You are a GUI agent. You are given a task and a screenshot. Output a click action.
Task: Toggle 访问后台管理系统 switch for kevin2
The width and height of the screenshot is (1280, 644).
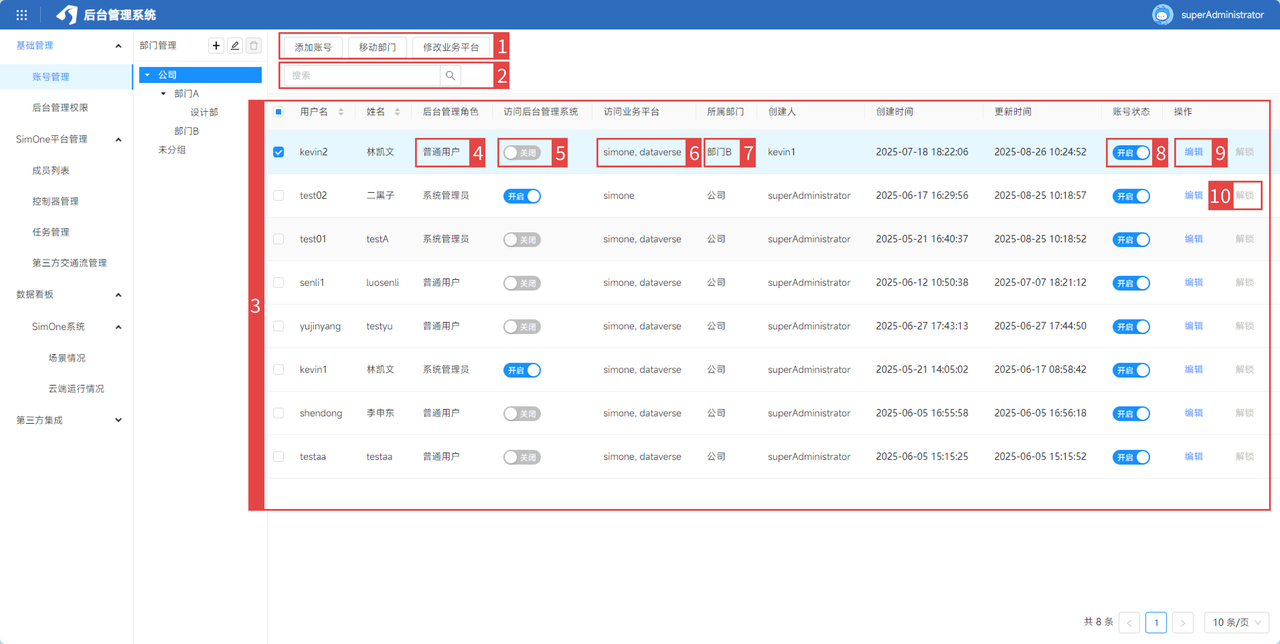coord(521,153)
